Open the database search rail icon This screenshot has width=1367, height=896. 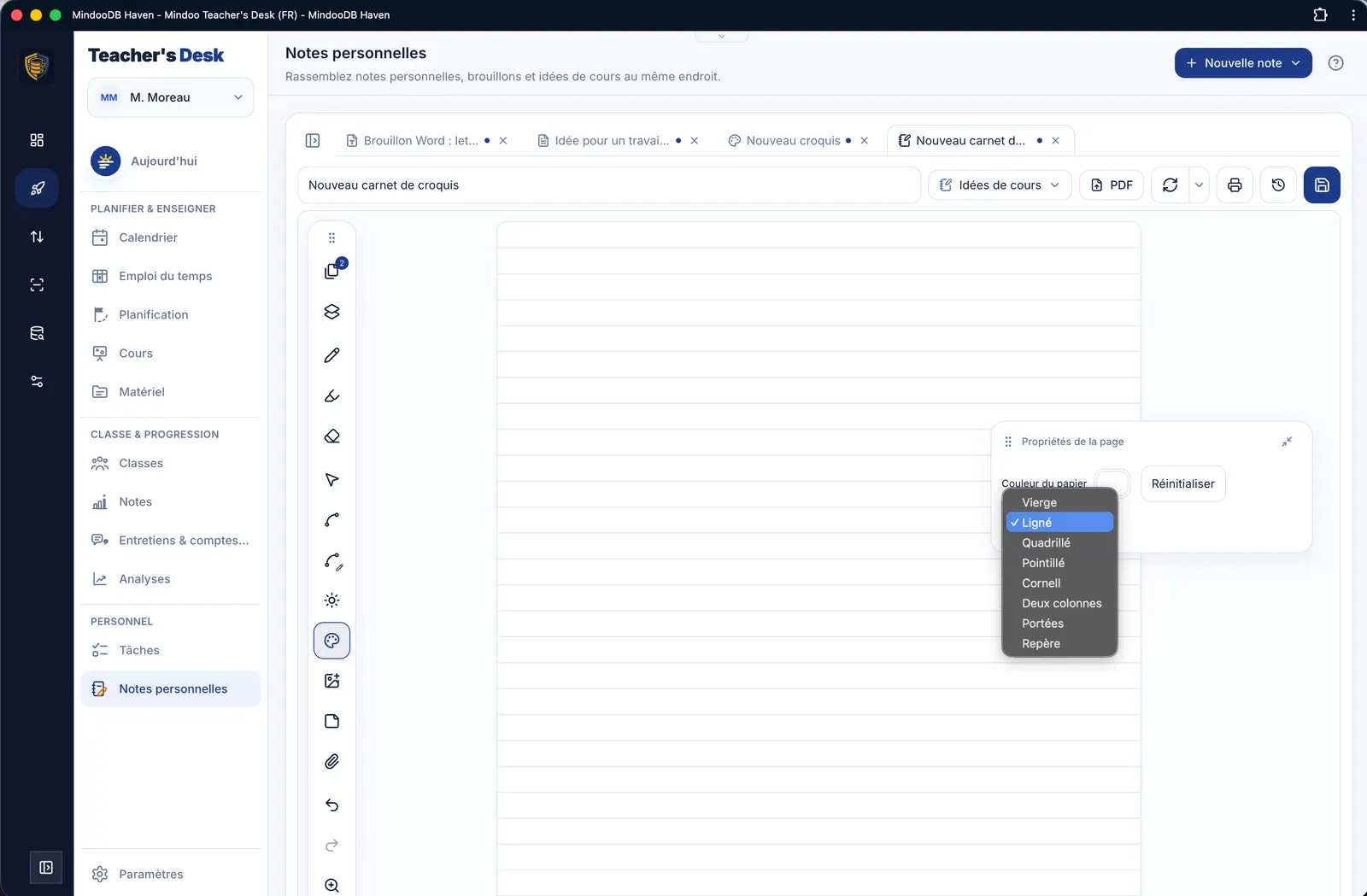[37, 333]
